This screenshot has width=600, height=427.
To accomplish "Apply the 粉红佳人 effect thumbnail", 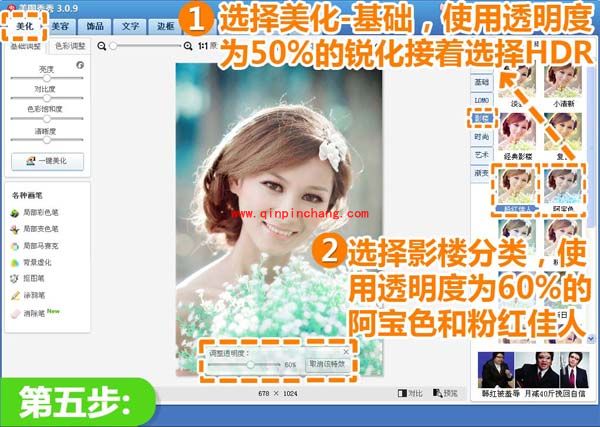I will (517, 186).
